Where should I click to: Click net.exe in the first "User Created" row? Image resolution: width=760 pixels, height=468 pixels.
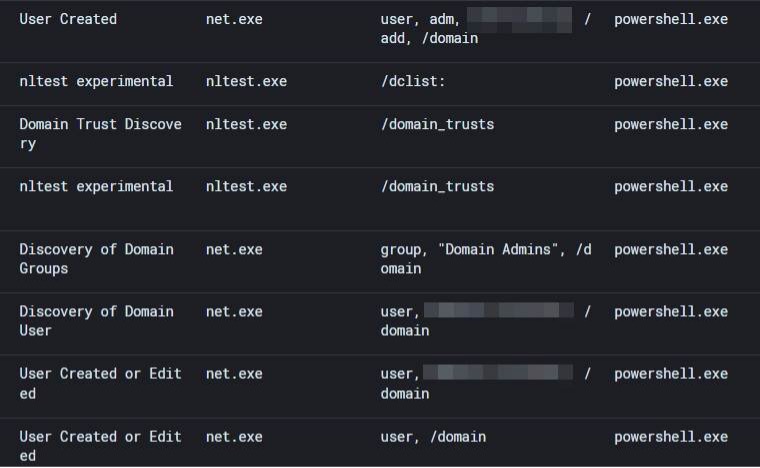coord(234,19)
